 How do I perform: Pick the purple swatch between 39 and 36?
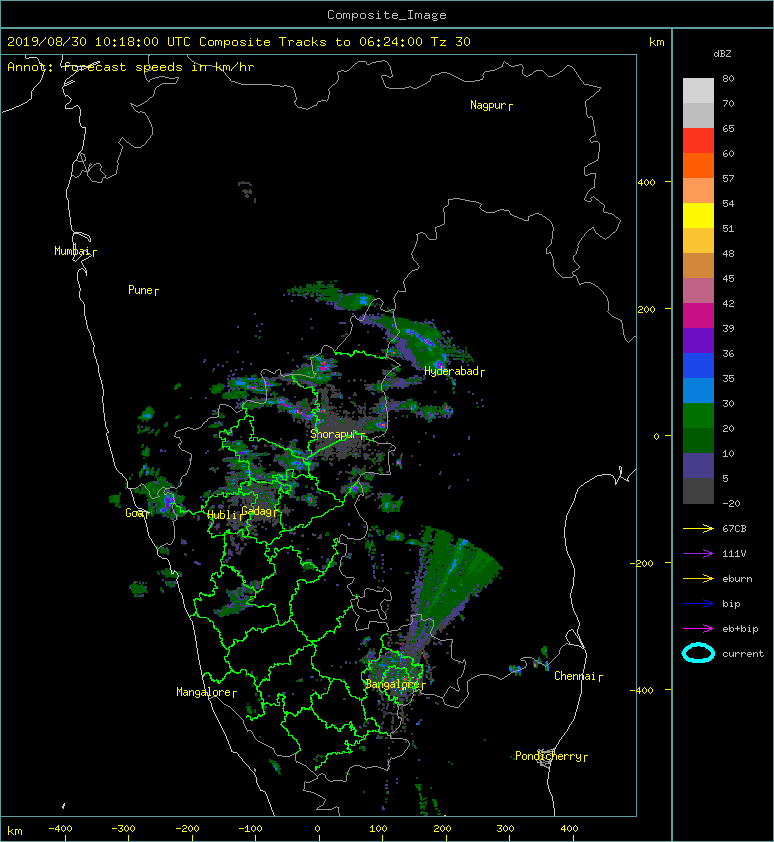pos(698,340)
